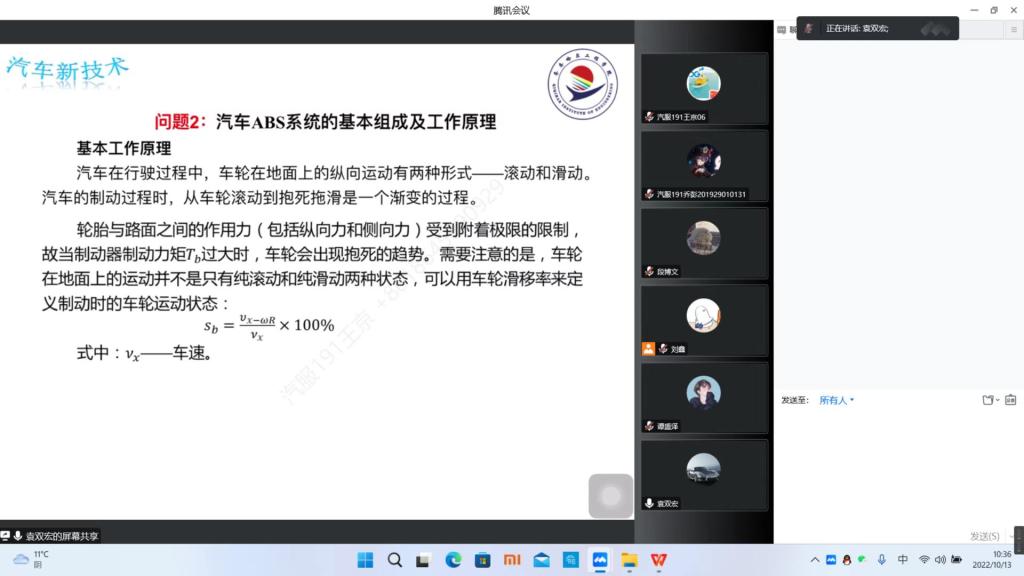Click the floating gray round button on slide
Image resolution: width=1024 pixels, height=576 pixels.
click(610, 496)
